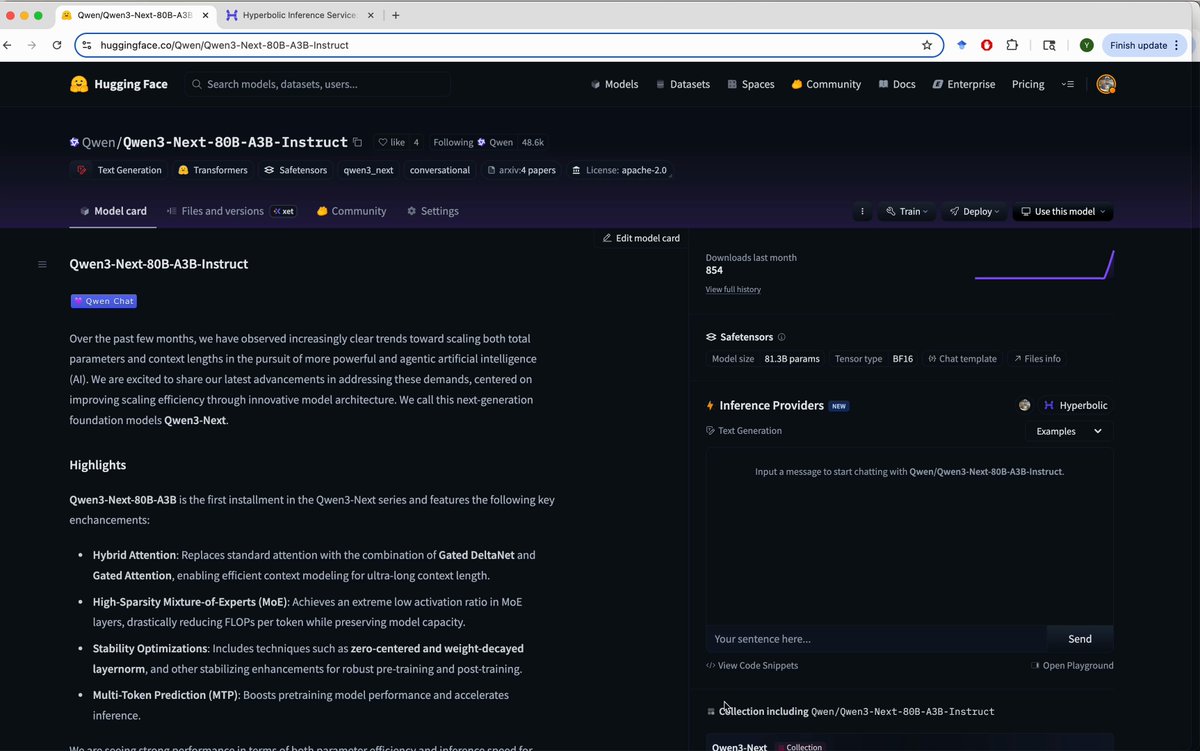Click the red Opera-style extension icon

(987, 45)
